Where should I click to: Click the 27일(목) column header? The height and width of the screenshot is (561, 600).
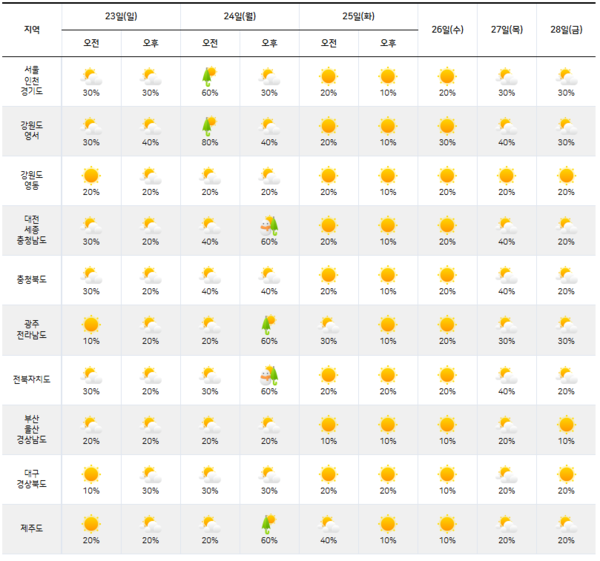pos(507,29)
